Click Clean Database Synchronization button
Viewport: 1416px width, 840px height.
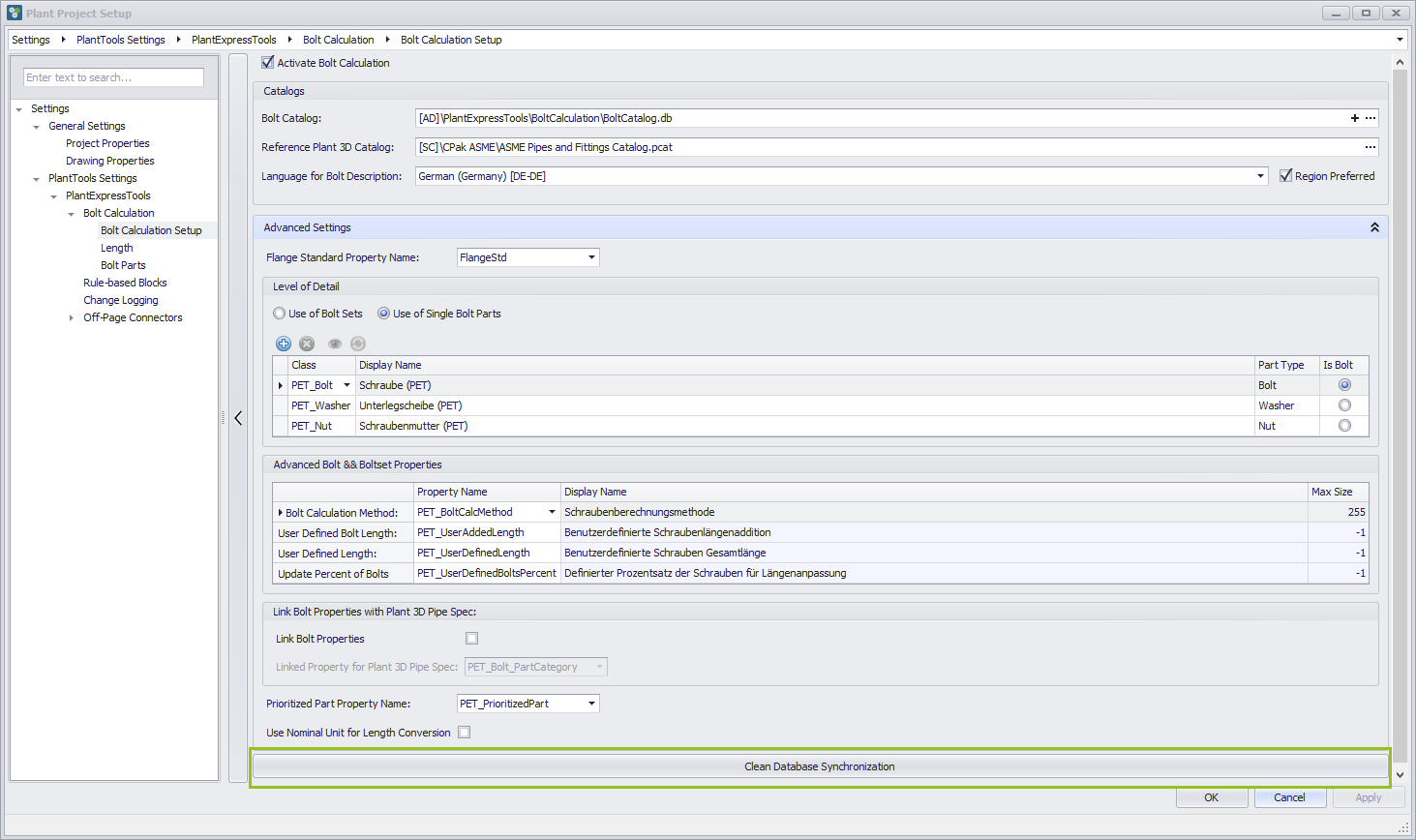pos(820,766)
